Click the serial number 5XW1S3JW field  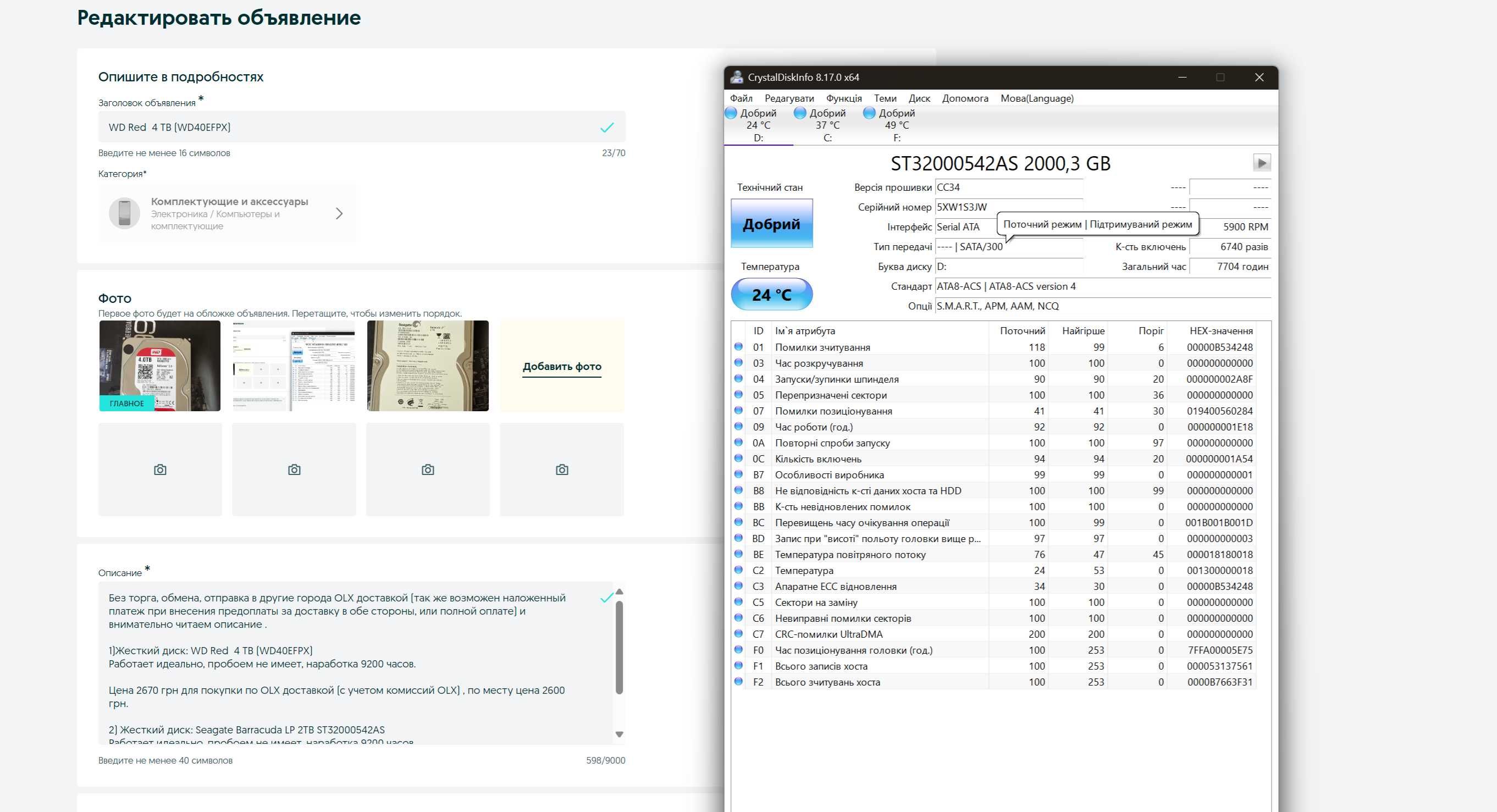tap(1009, 207)
